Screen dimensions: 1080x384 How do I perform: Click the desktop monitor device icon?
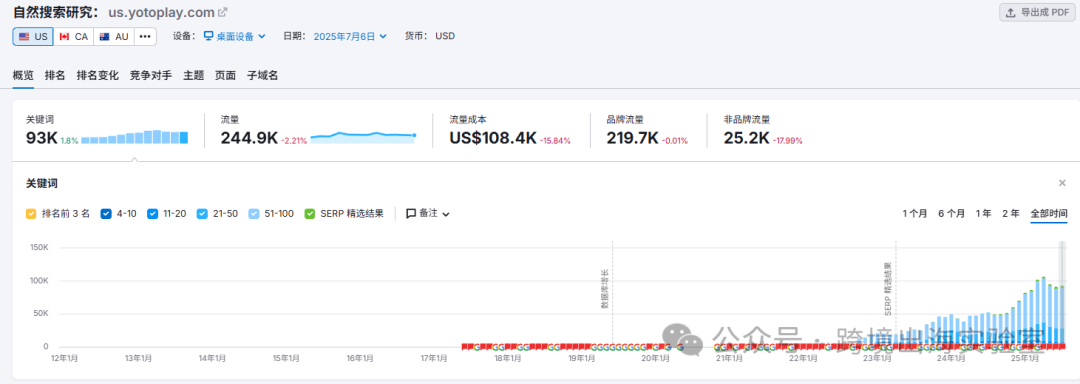tap(208, 36)
